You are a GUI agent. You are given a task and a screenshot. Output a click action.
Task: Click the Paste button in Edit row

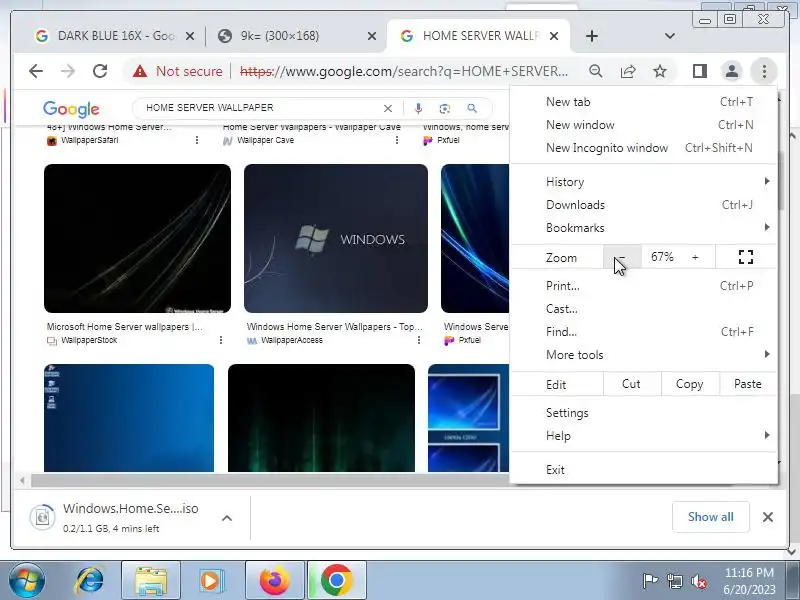click(748, 384)
